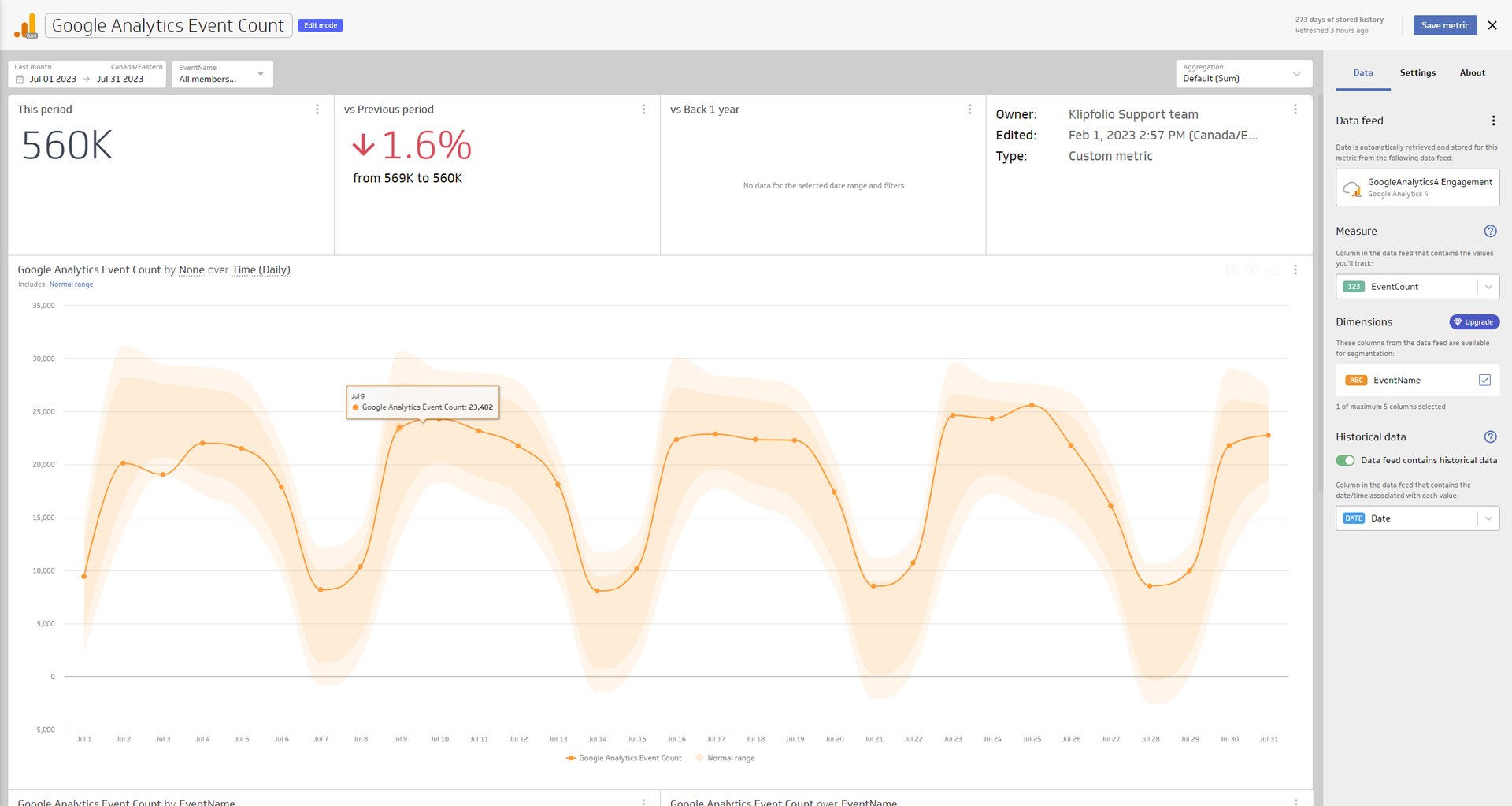
Task: Click the Edit mode badge
Action: pyautogui.click(x=321, y=25)
